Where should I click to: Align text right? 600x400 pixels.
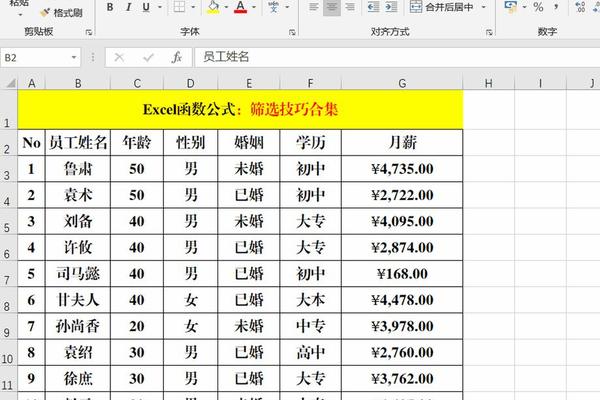(x=350, y=7)
